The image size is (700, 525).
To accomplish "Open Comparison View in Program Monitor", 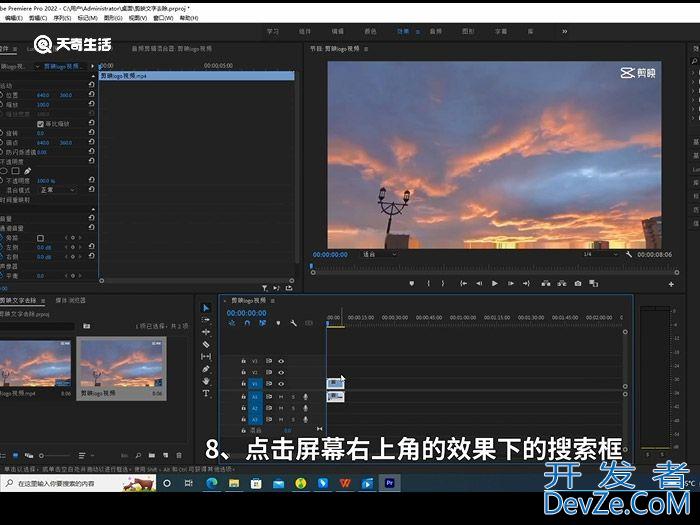I will [593, 283].
